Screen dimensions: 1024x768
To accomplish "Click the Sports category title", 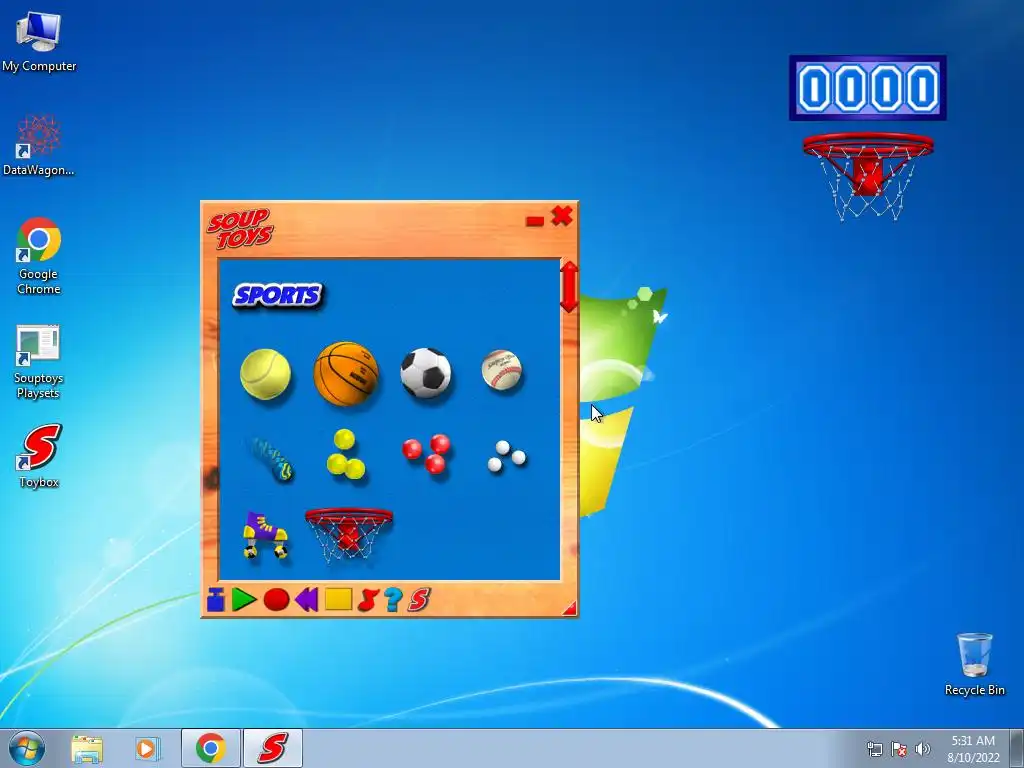I will (x=278, y=295).
